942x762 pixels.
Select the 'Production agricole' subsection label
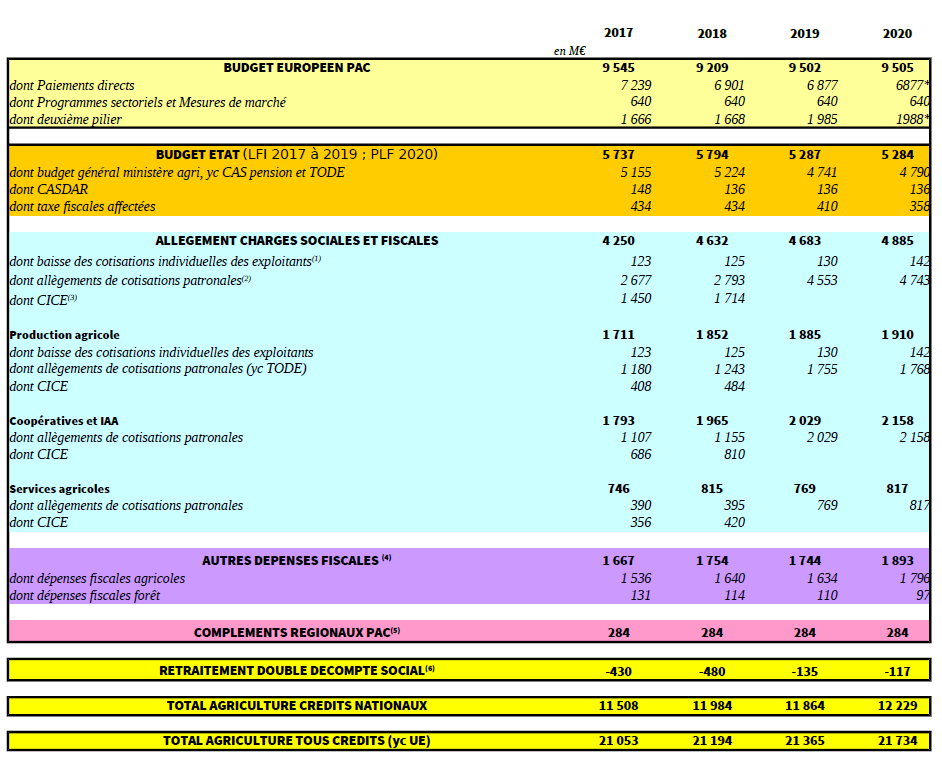pos(64,335)
